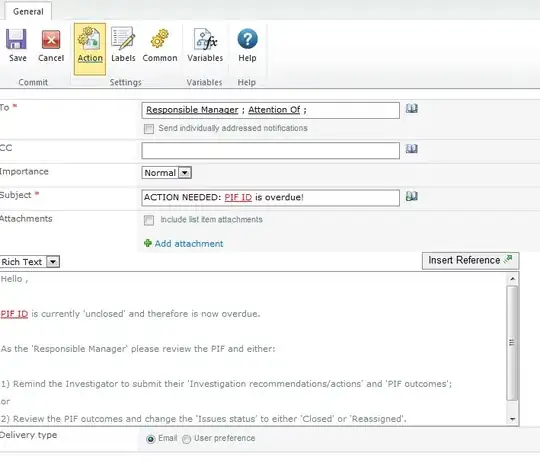Open address book icon for To field
Image resolution: width=540 pixels, height=463 pixels.
pos(412,109)
